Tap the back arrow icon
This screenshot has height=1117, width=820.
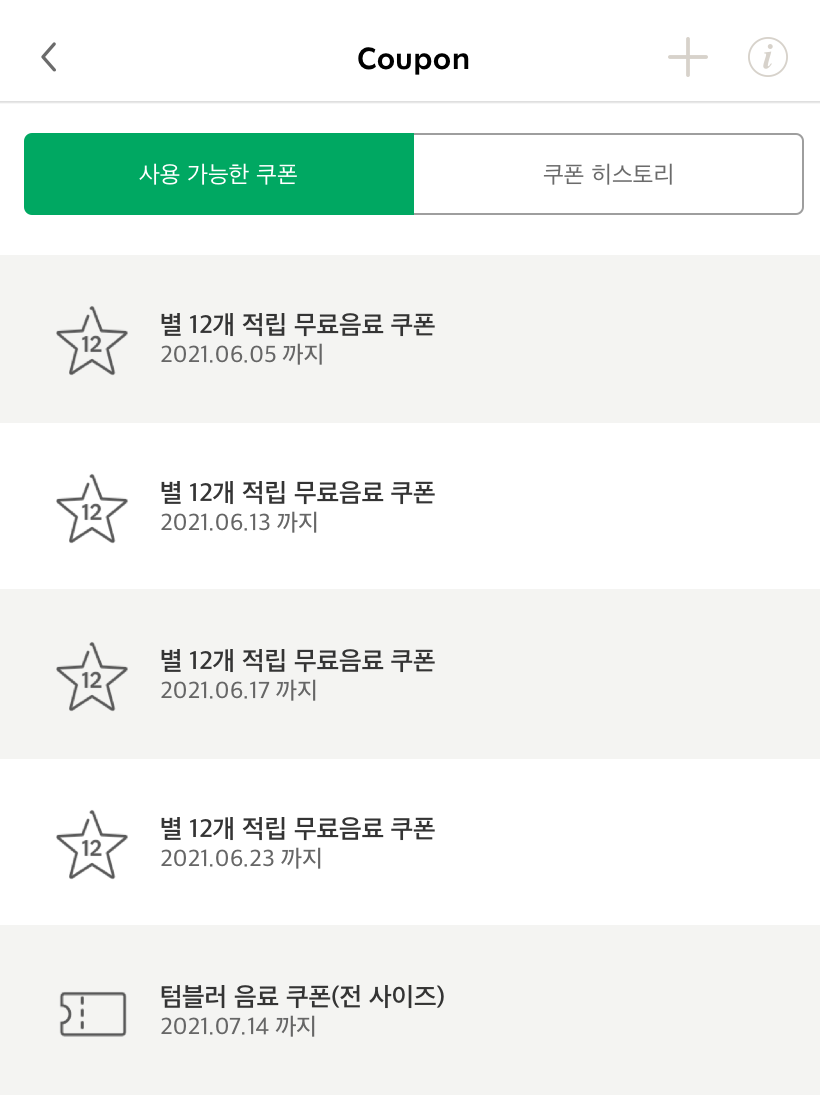click(48, 57)
